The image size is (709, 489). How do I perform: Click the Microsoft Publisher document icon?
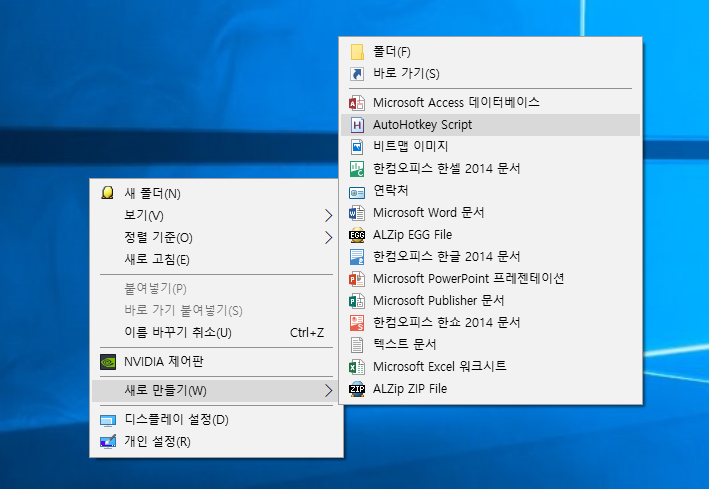point(357,301)
